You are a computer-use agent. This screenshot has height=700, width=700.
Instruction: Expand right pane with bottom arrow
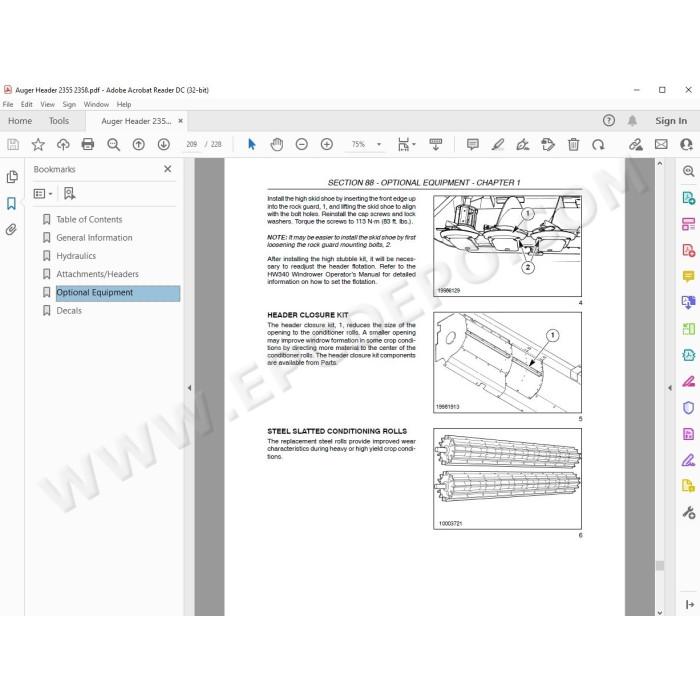(x=689, y=604)
